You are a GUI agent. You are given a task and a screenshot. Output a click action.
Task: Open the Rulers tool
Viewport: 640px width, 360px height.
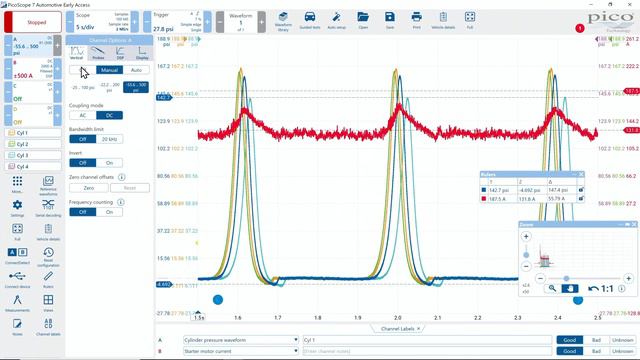click(48, 280)
